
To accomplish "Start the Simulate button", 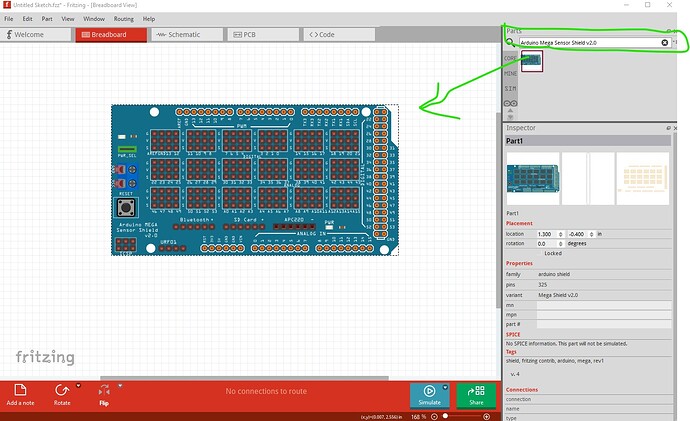I will [x=429, y=395].
